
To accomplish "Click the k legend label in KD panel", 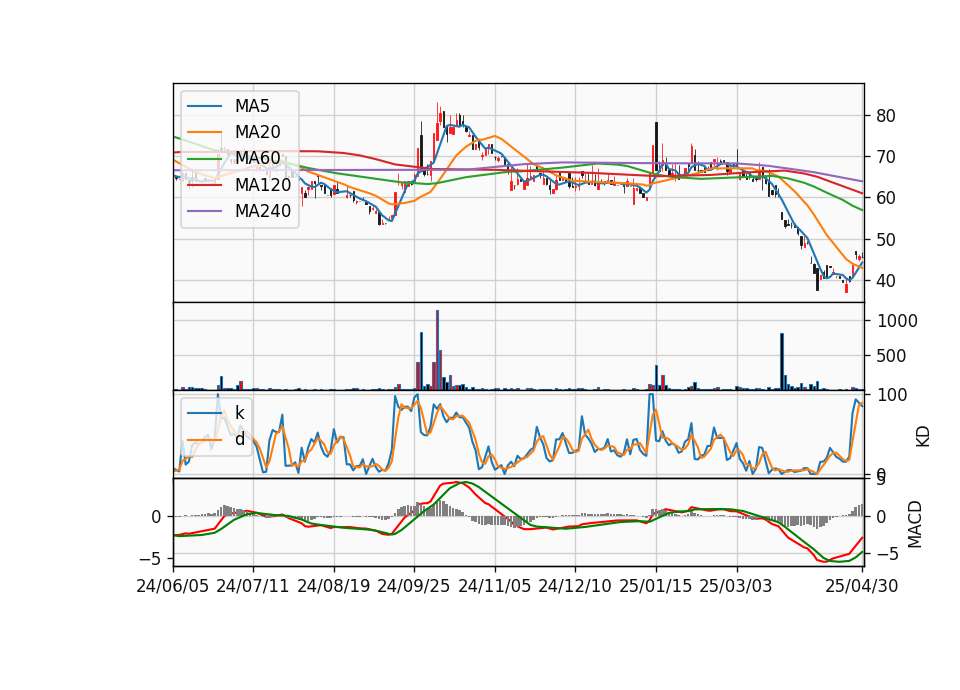I will pyautogui.click(x=239, y=413).
